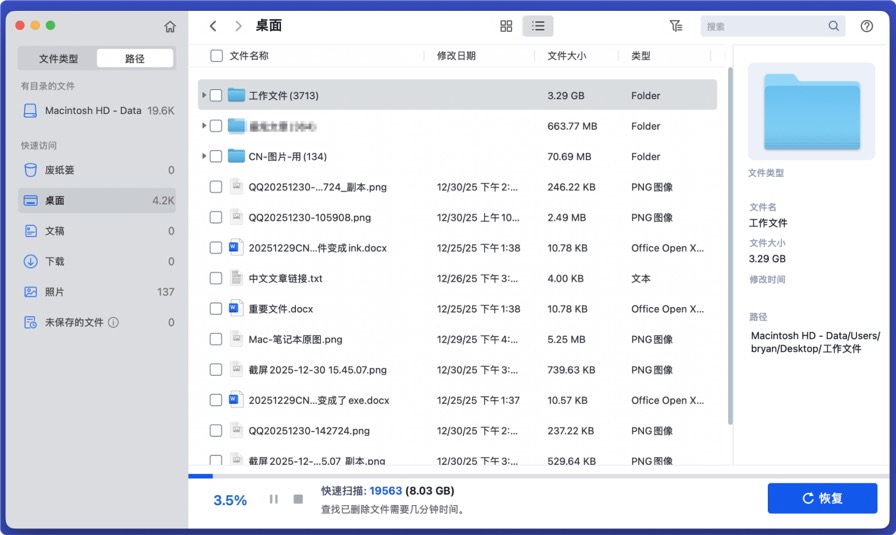Open 下载 in quick access

98,261
